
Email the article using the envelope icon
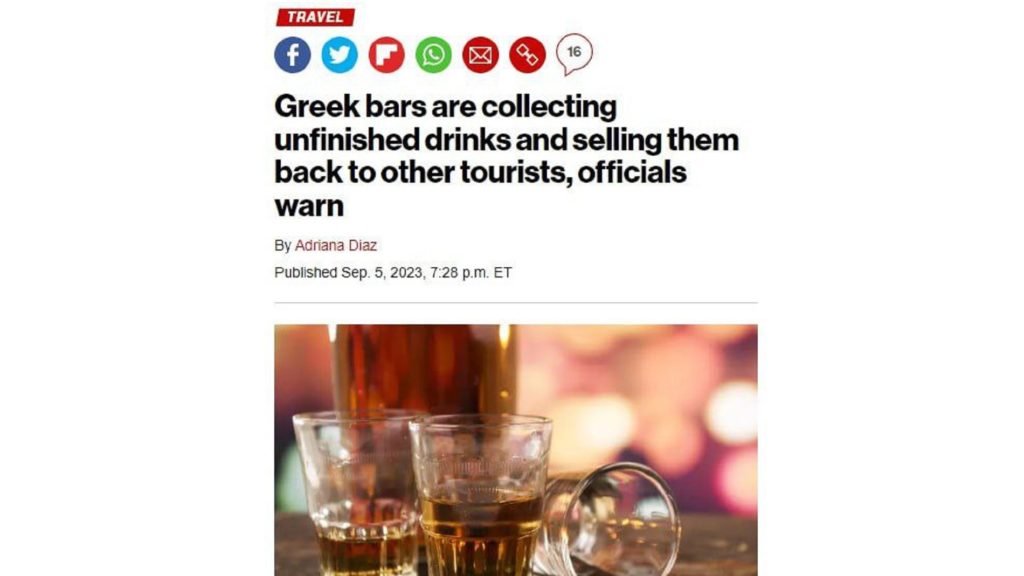coord(480,55)
